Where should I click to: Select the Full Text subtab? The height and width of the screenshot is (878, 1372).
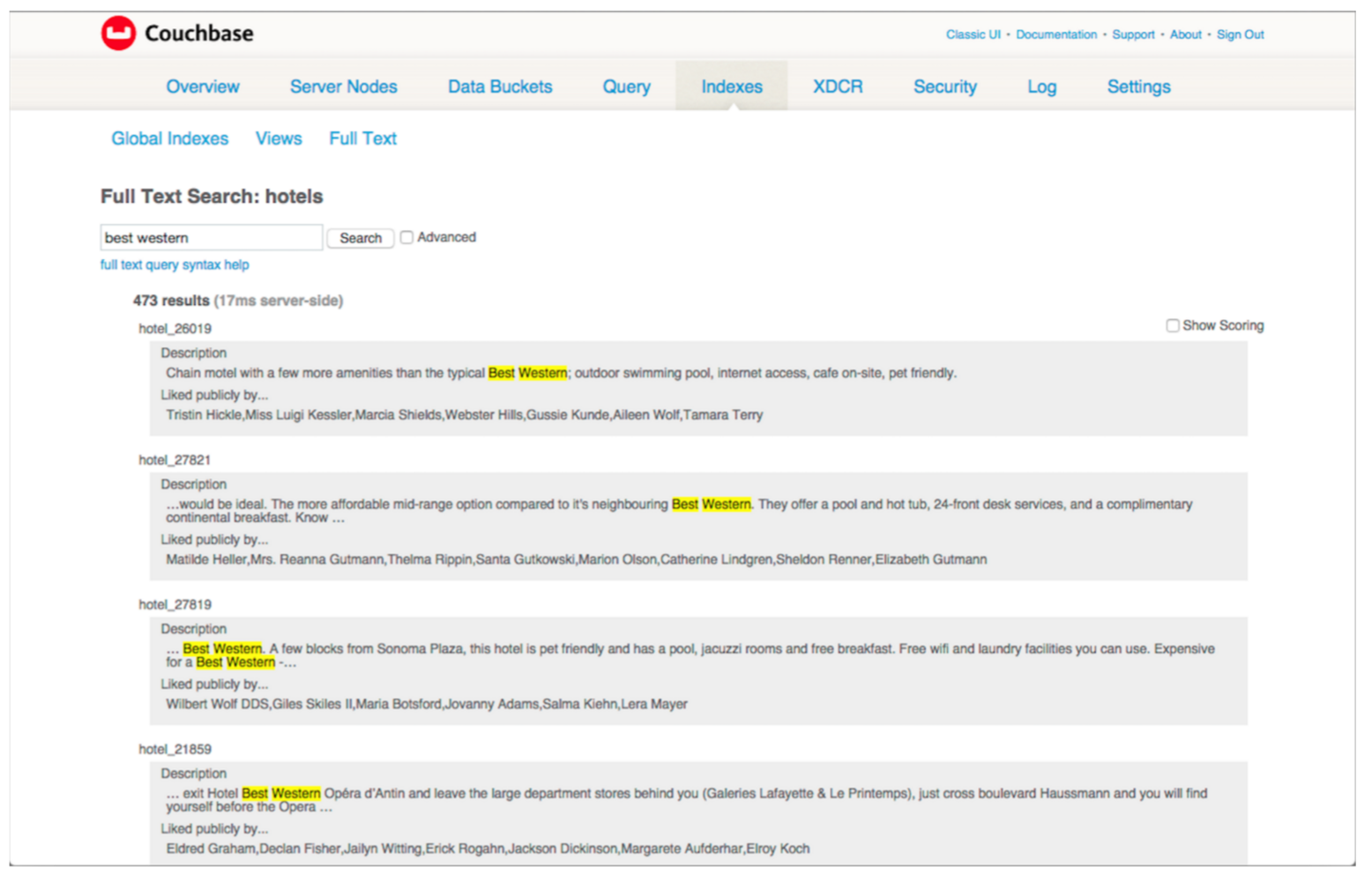coord(363,138)
